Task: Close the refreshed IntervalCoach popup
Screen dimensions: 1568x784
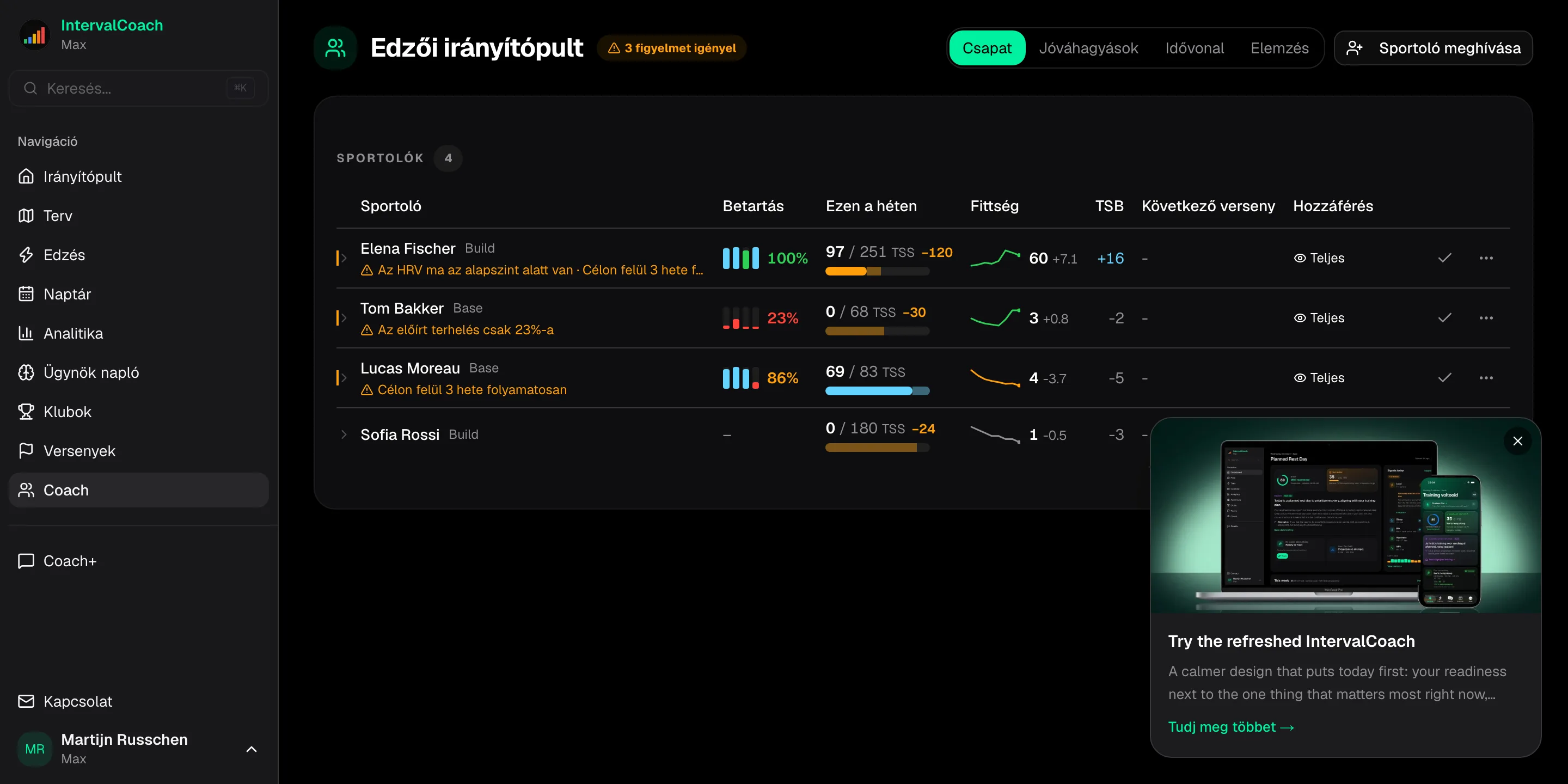Action: [1517, 440]
